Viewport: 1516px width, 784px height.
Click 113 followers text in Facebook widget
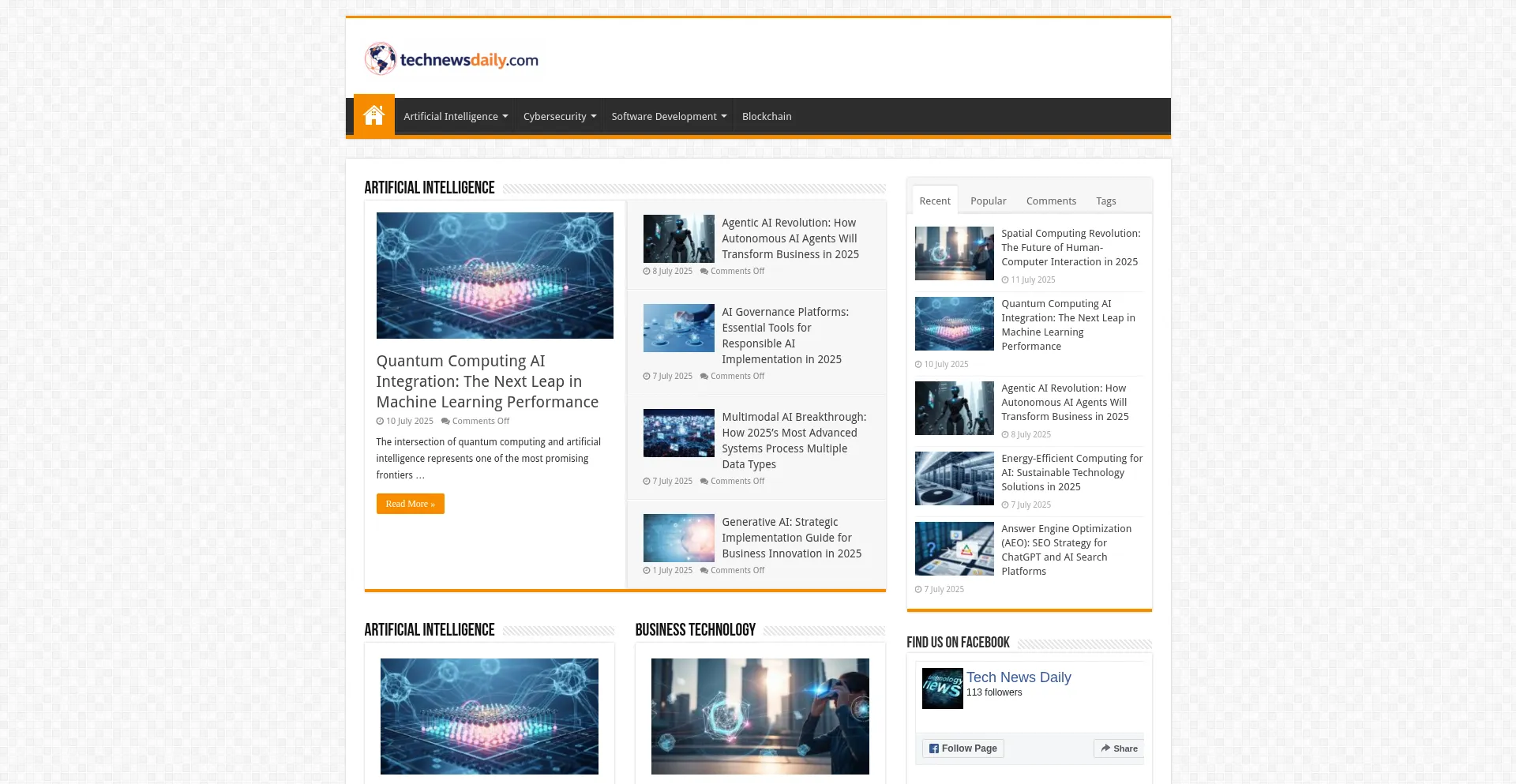[994, 692]
